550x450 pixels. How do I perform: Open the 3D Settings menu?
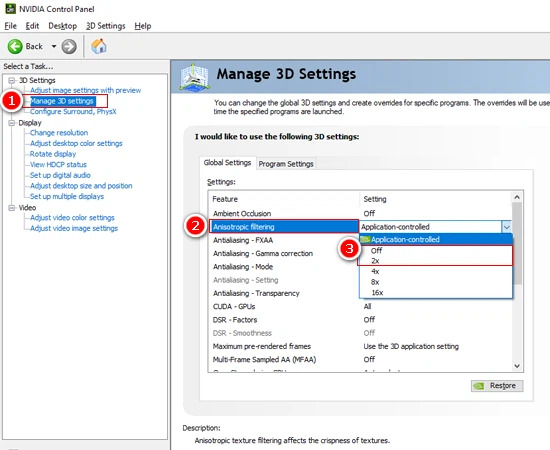coord(106,26)
